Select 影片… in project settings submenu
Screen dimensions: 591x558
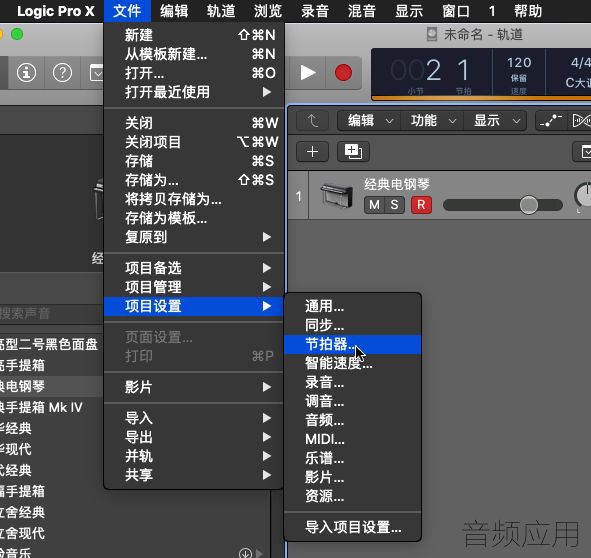click(352, 477)
